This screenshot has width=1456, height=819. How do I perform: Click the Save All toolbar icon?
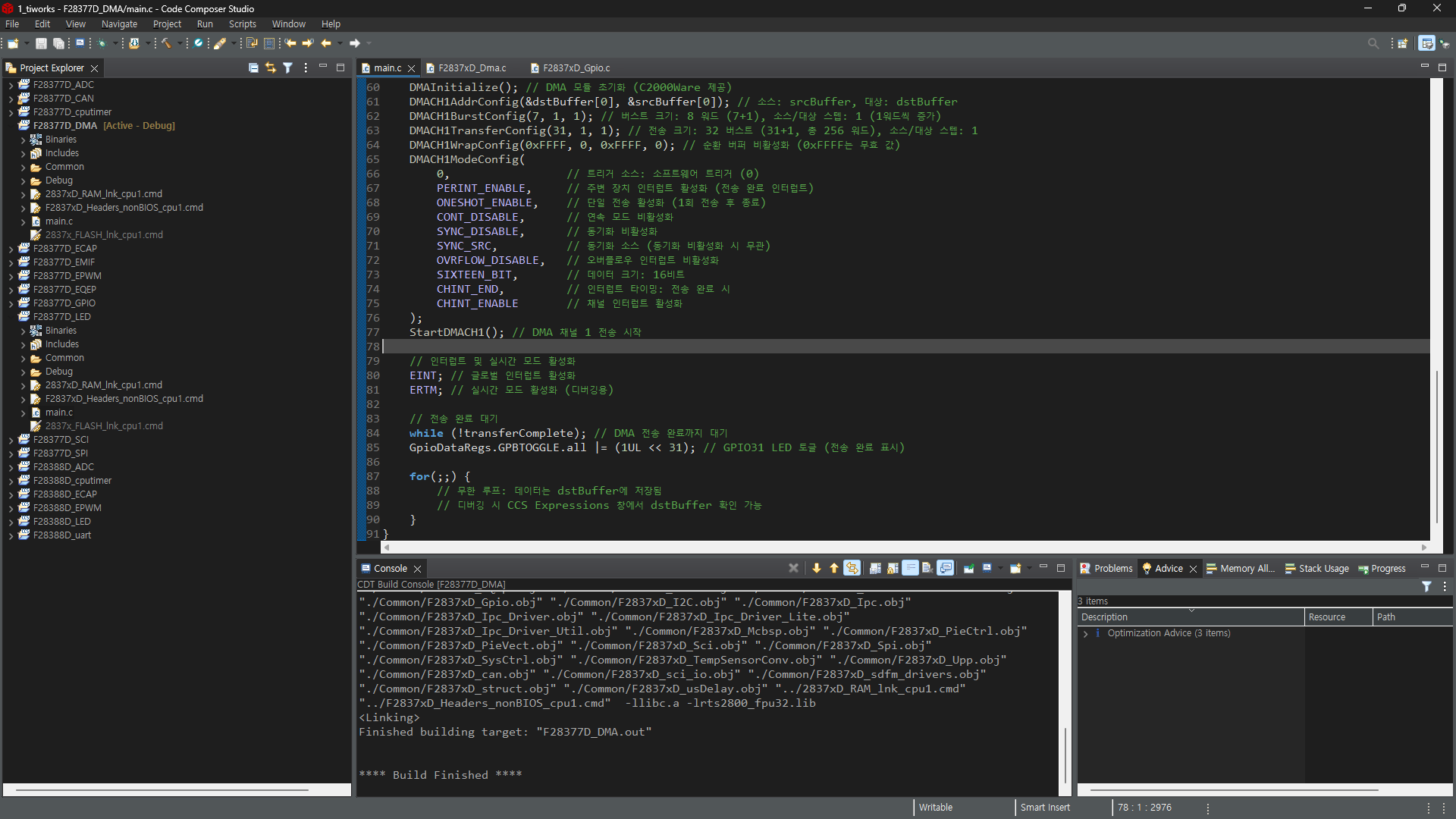pos(58,43)
